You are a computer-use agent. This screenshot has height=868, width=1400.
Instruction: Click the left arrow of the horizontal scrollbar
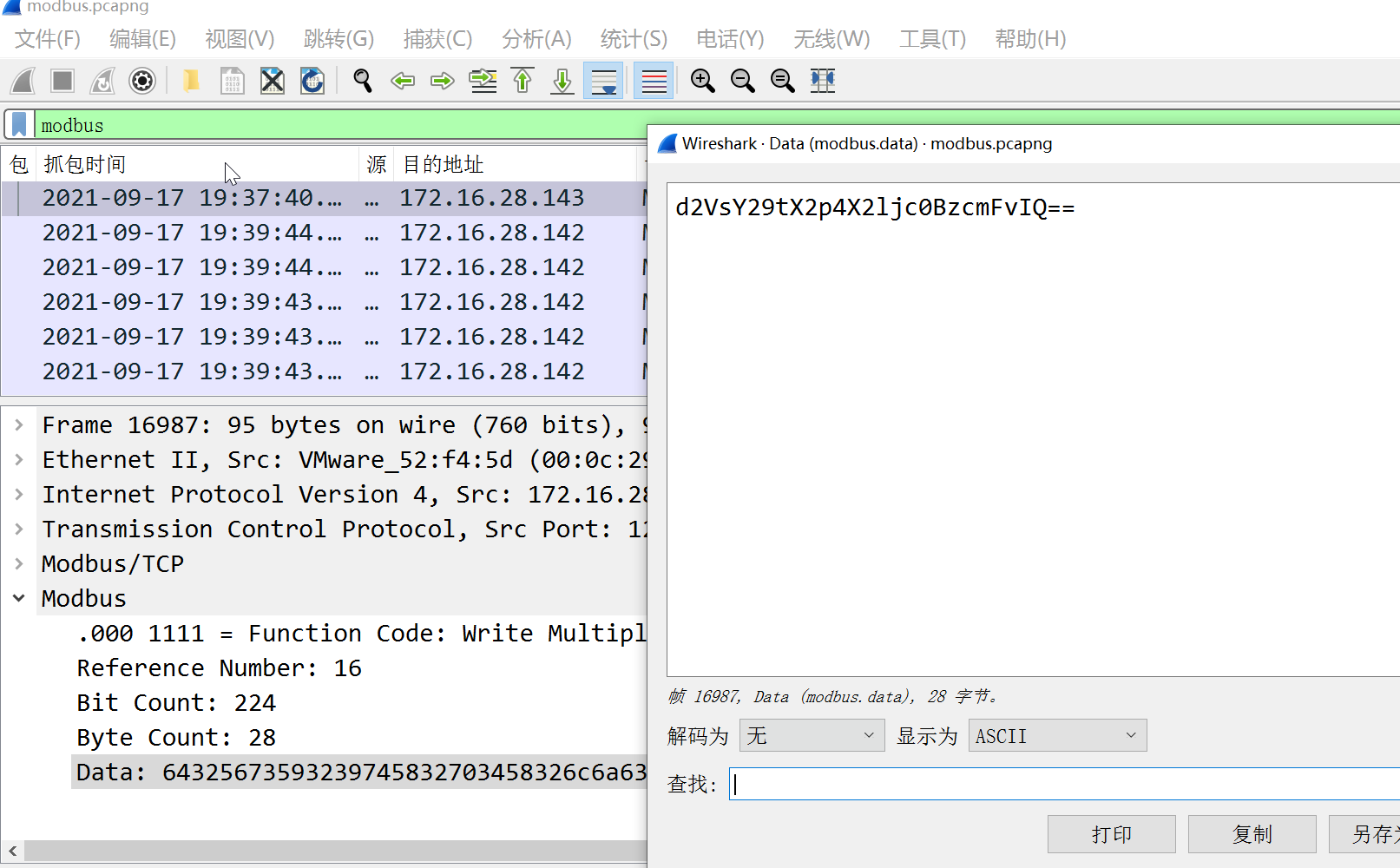tap(13, 851)
